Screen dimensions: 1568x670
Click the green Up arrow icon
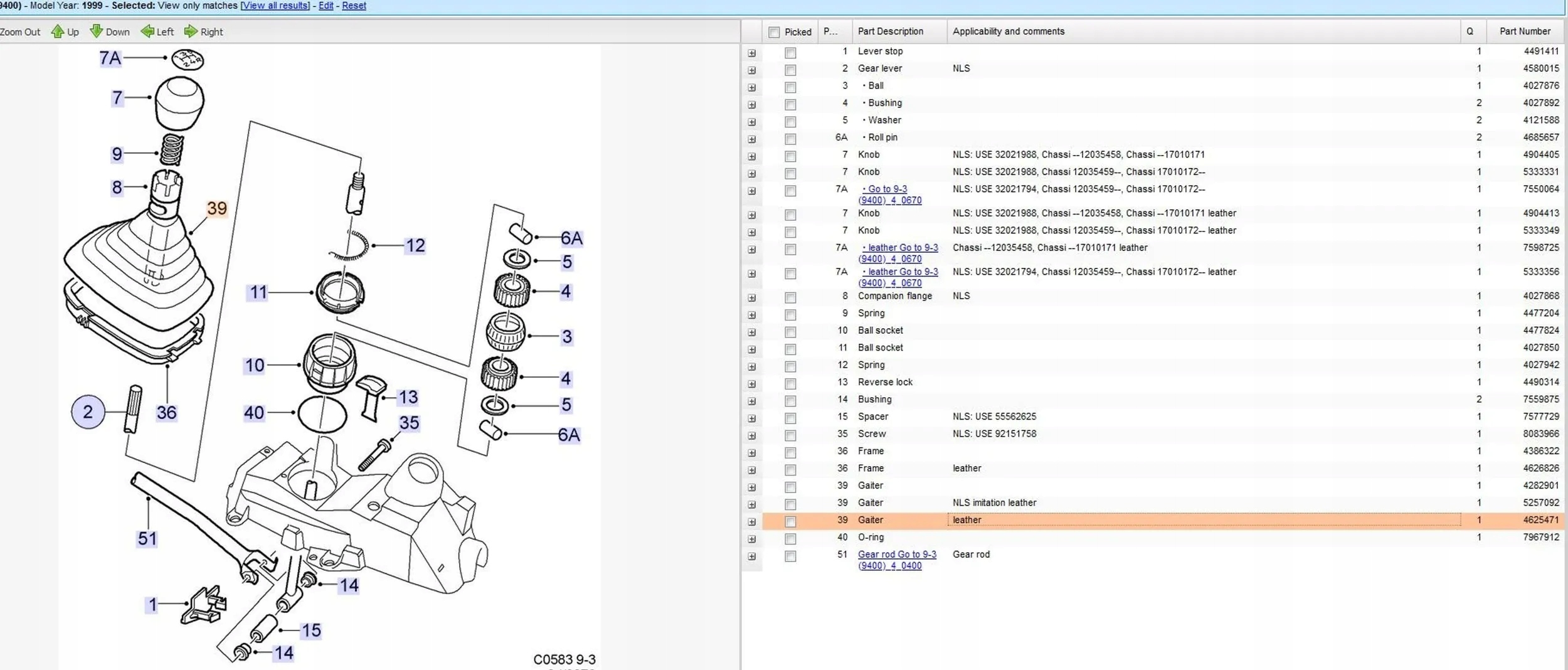pos(58,31)
